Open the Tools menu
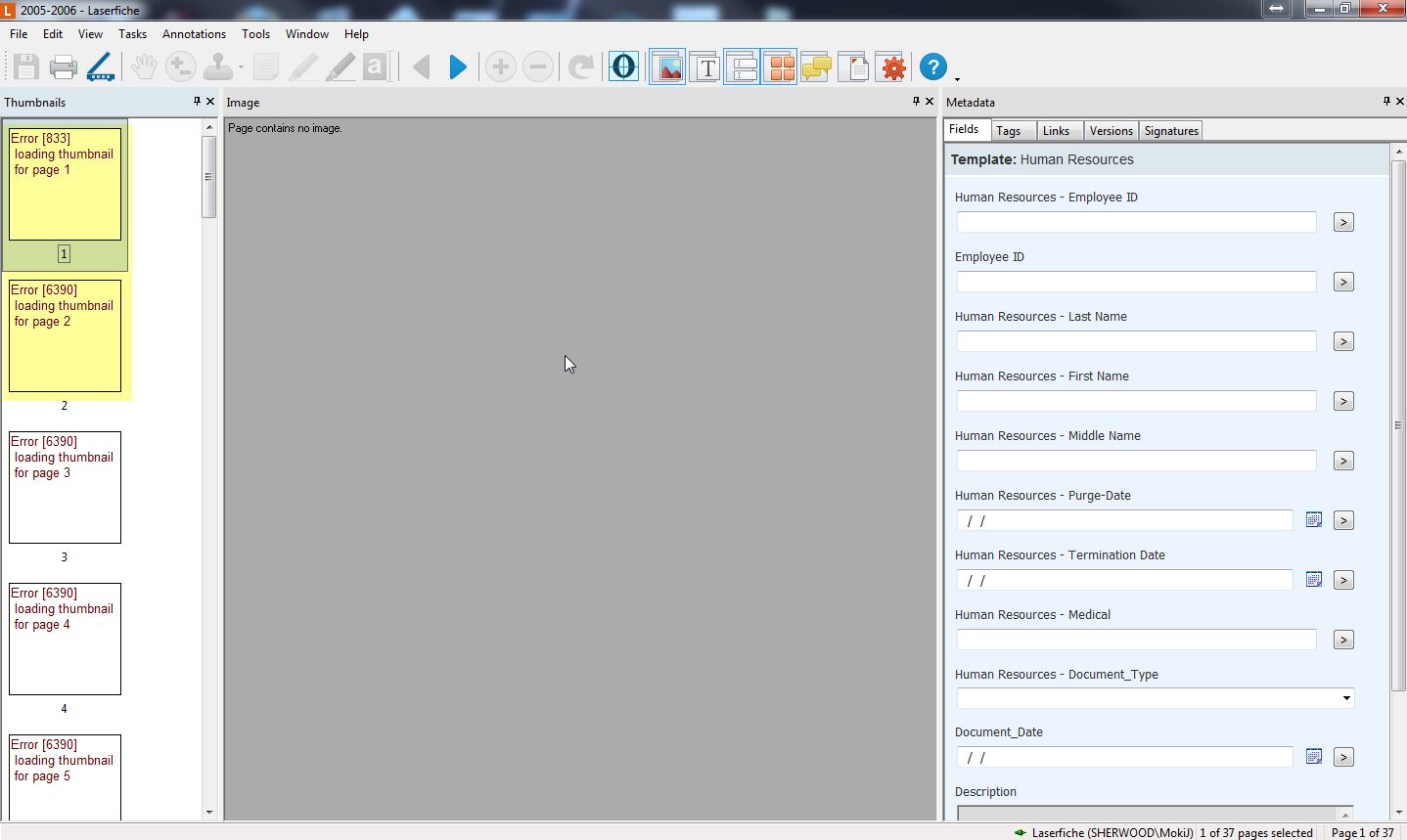 255,33
